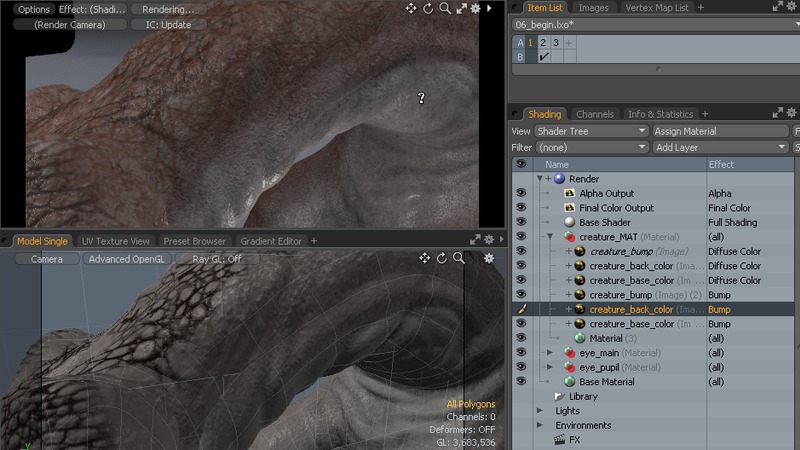Click the FX clapperboard icon
The height and width of the screenshot is (450, 800).
pyautogui.click(x=560, y=439)
